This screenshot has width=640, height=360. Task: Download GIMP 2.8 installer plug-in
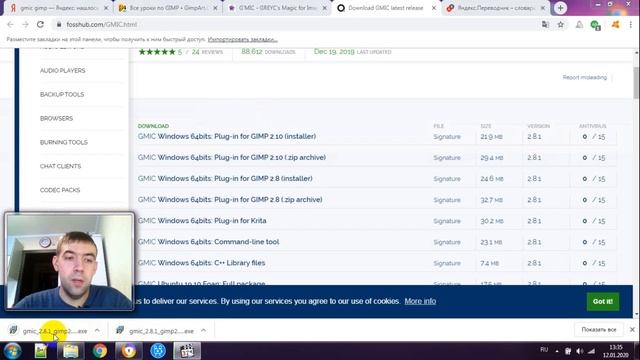(225, 178)
